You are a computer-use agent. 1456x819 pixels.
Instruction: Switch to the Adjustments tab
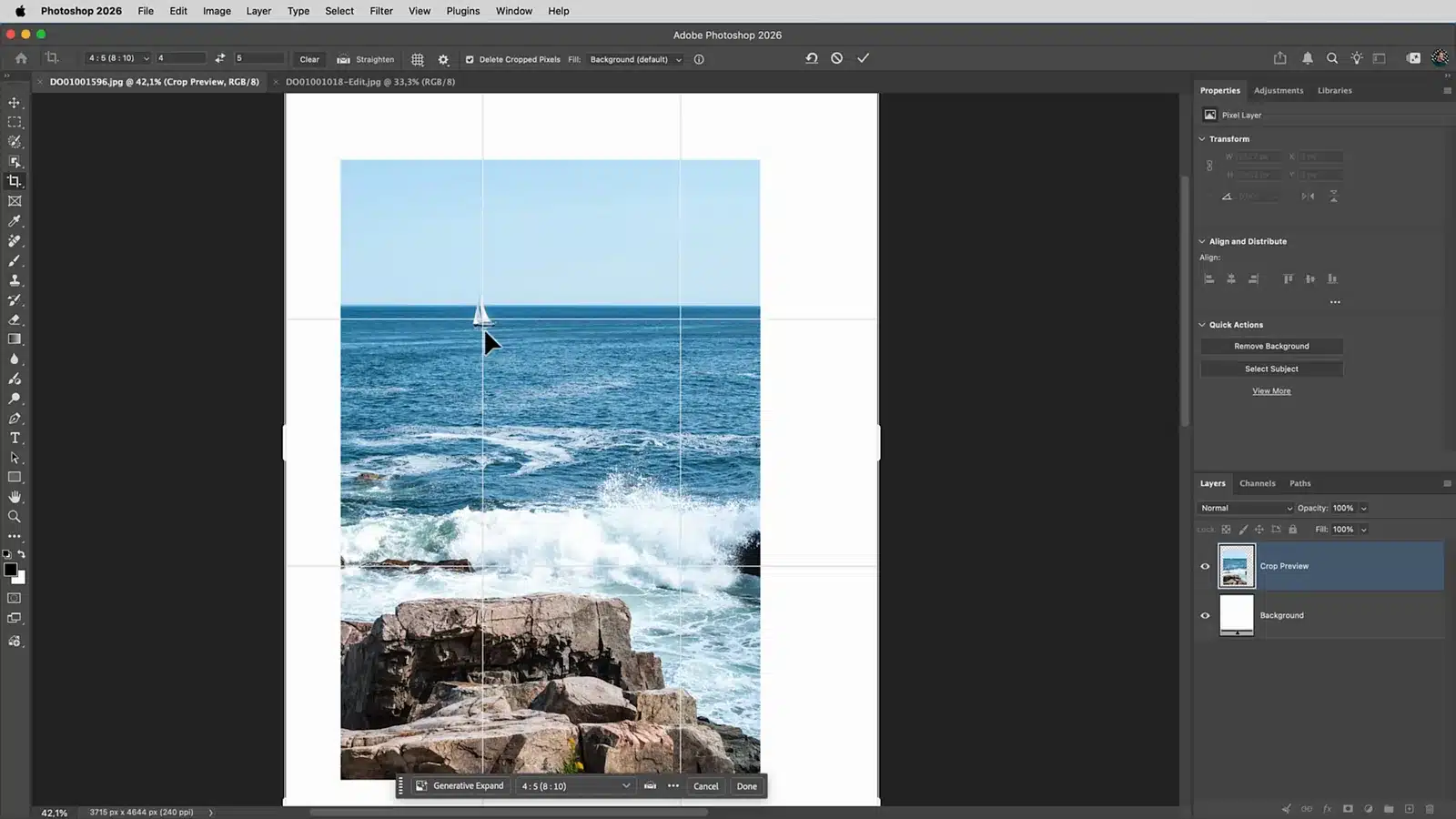[1278, 90]
